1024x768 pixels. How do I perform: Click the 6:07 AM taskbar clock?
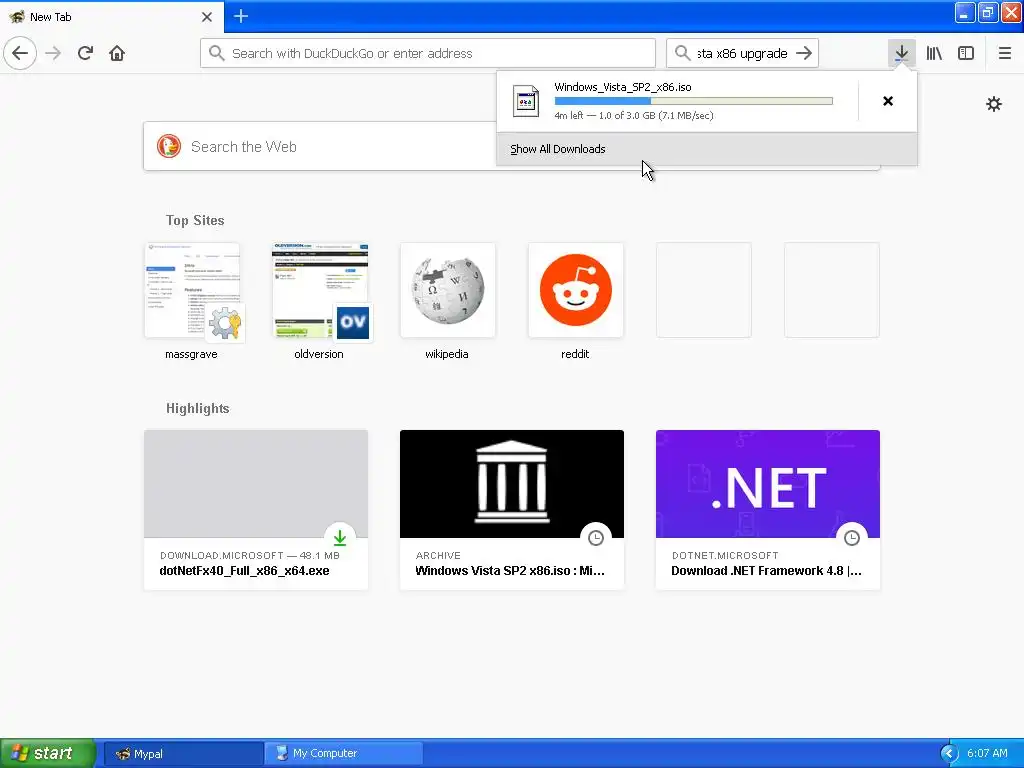(x=987, y=753)
